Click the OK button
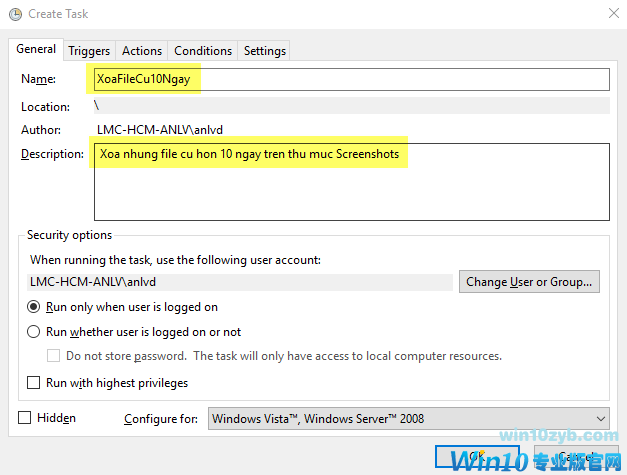Screen dimensions: 627x475 point(477,456)
